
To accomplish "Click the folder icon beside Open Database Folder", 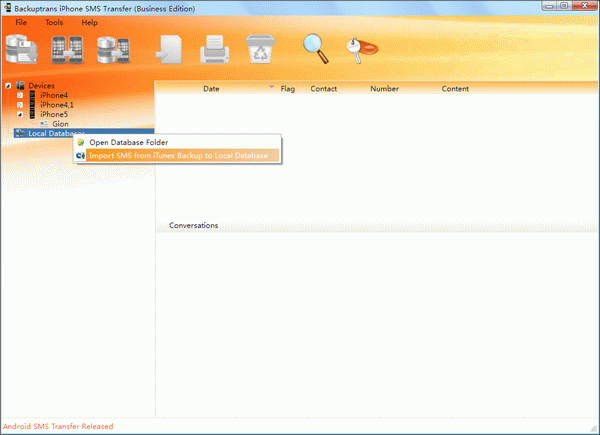I will pos(80,142).
